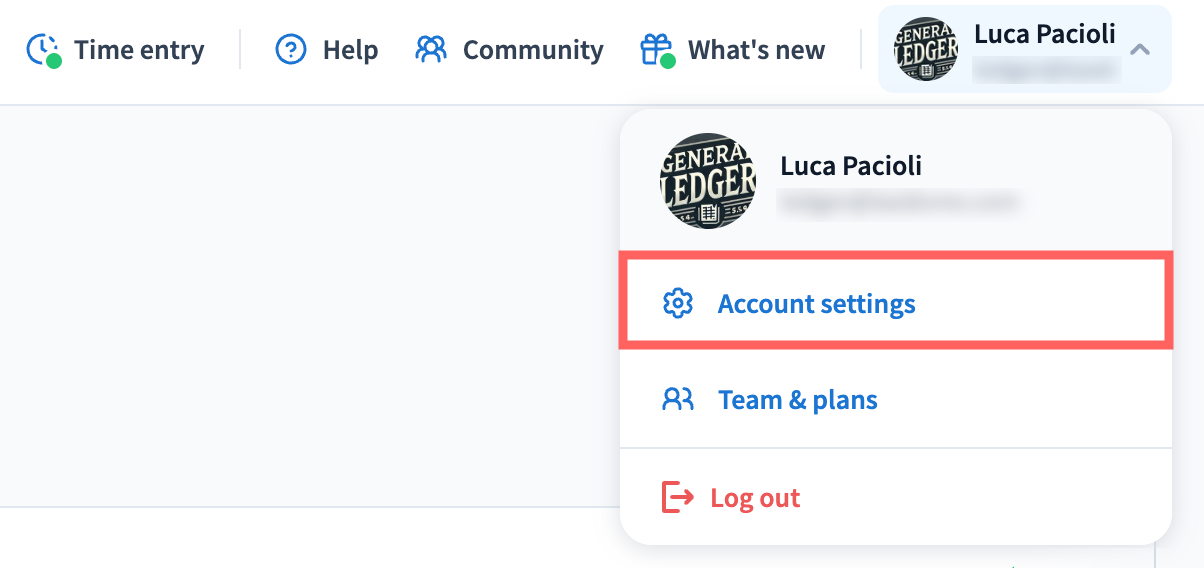View the What's new link text

(756, 50)
